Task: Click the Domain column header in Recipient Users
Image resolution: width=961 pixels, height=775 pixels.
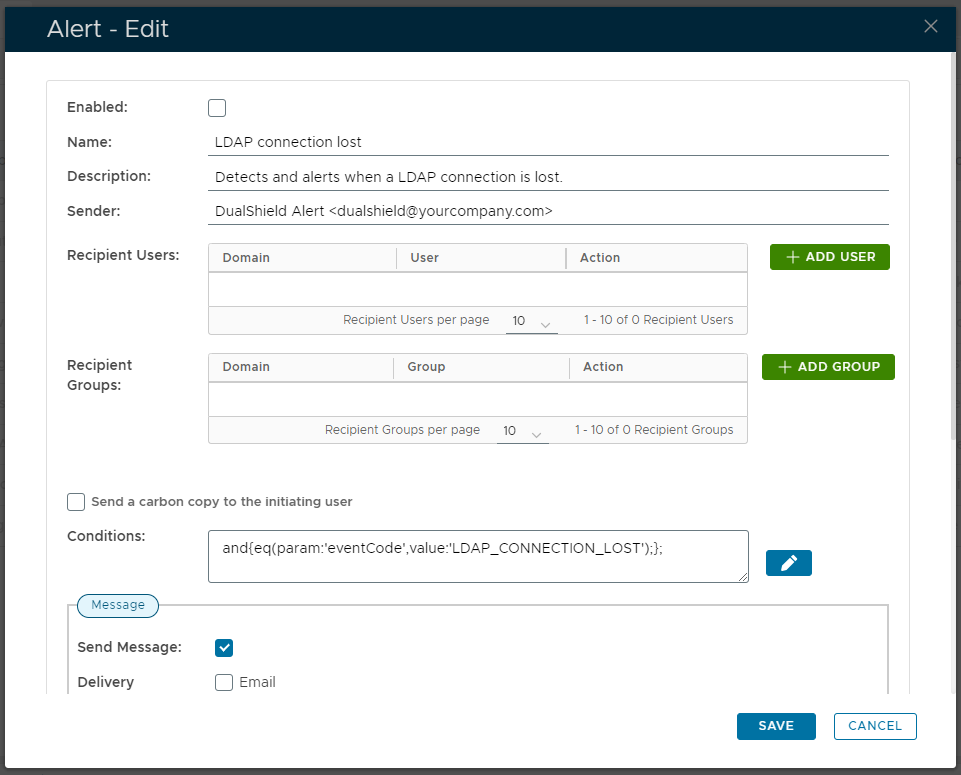Action: 246,258
